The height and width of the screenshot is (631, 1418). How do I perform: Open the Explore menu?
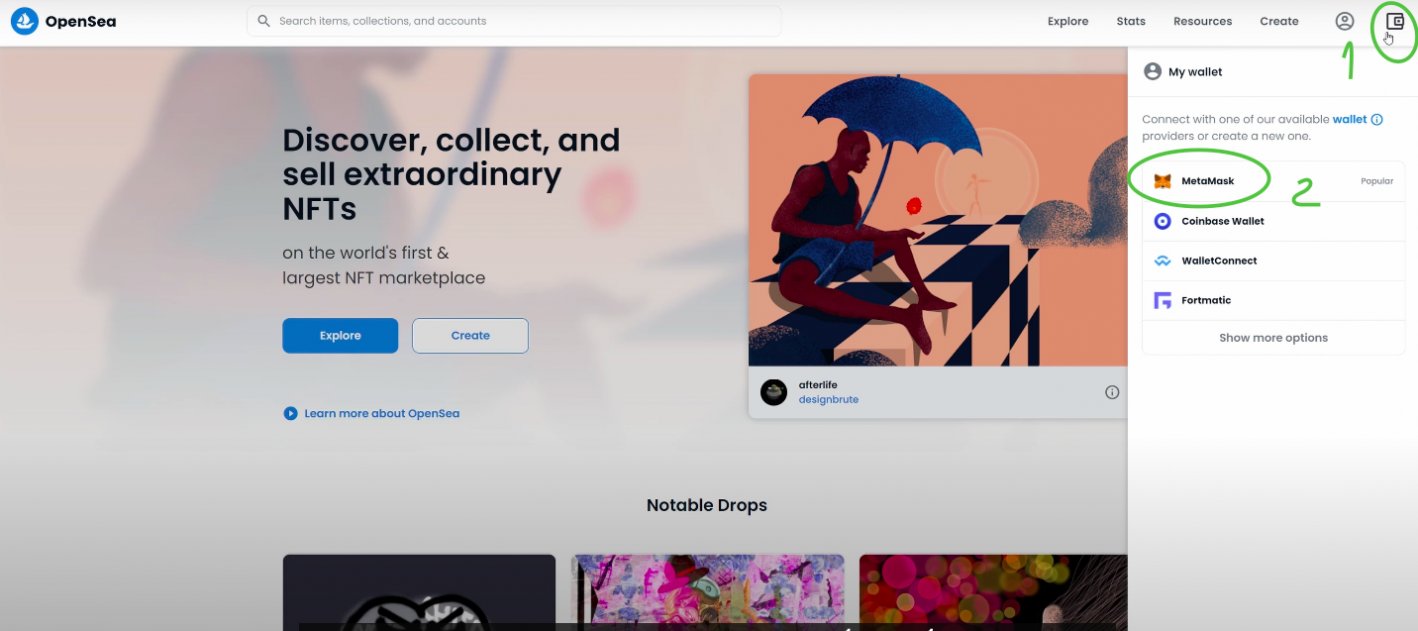pos(1068,21)
